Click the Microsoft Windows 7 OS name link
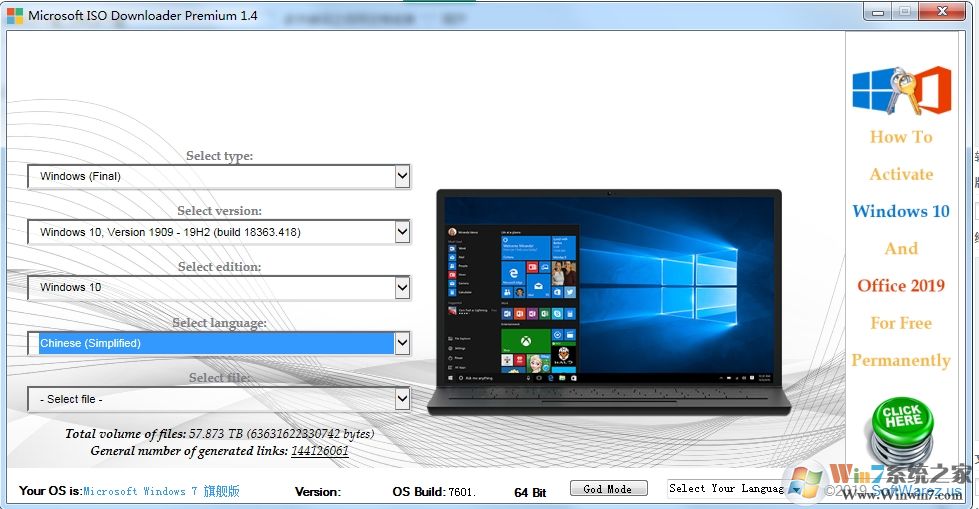Viewport: 979px width, 509px height. 161,491
